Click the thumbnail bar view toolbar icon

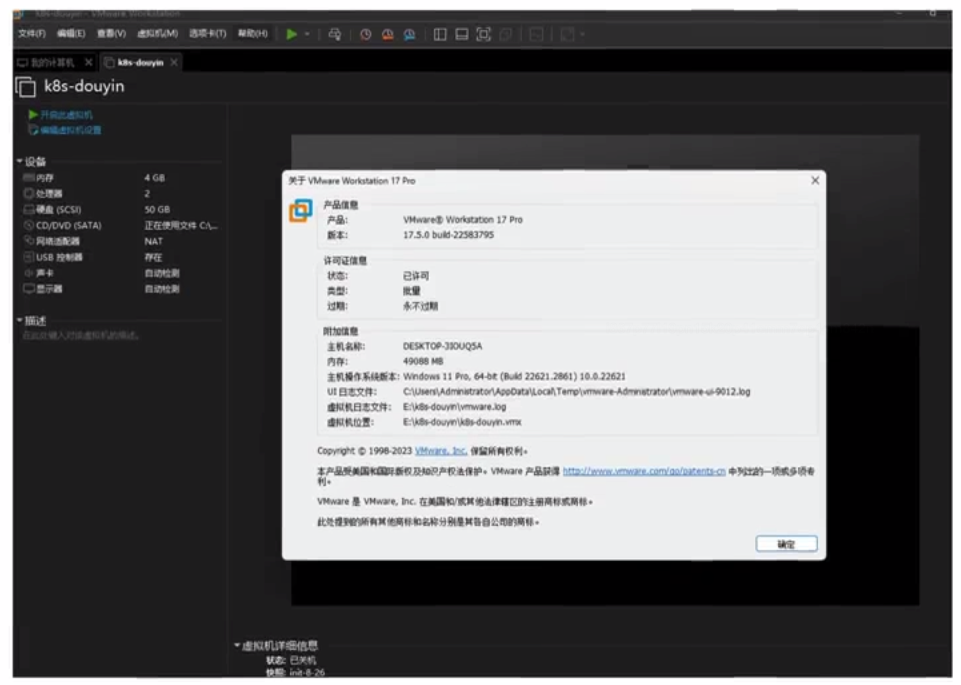point(462,34)
